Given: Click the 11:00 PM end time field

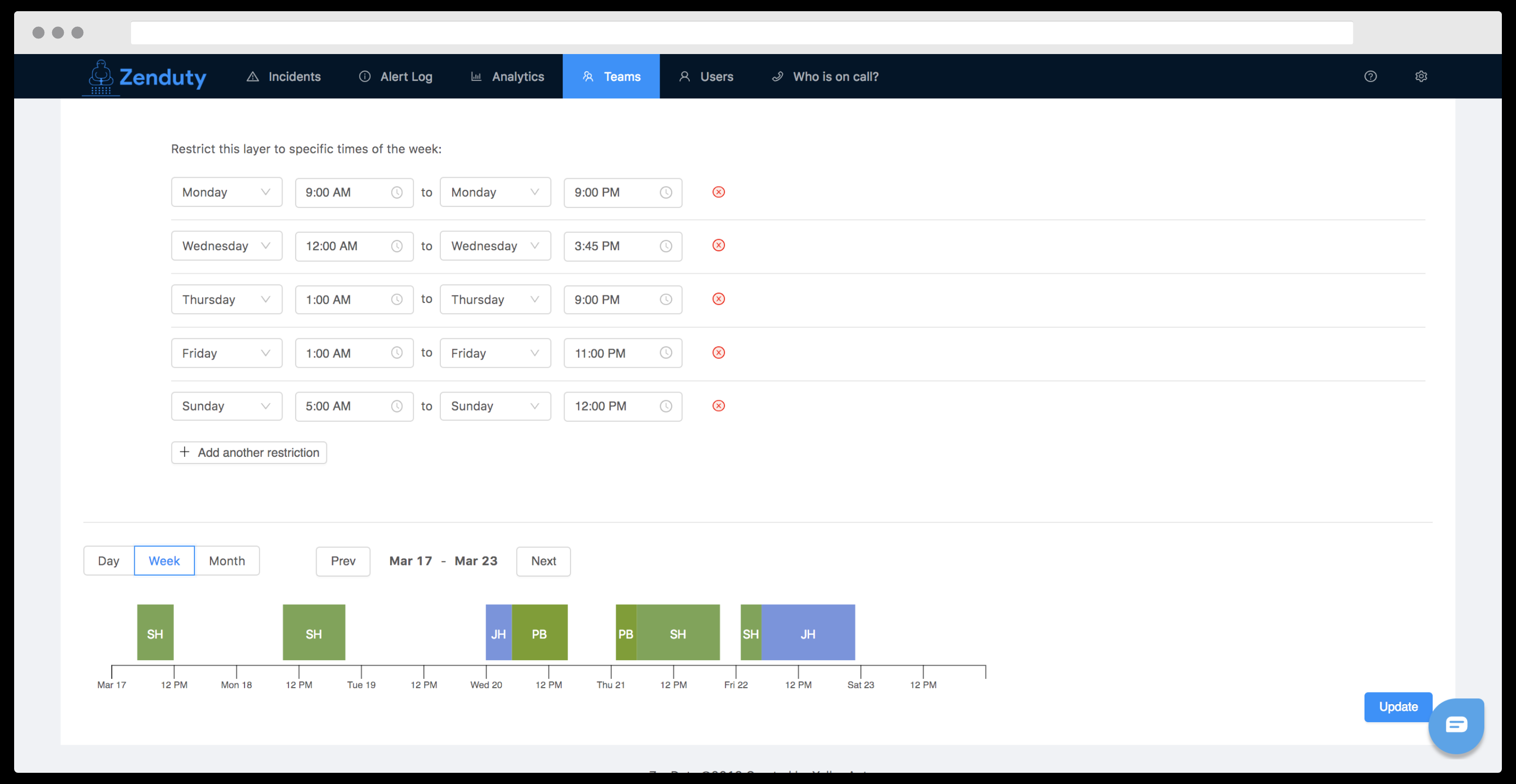Looking at the screenshot, I should [x=623, y=353].
